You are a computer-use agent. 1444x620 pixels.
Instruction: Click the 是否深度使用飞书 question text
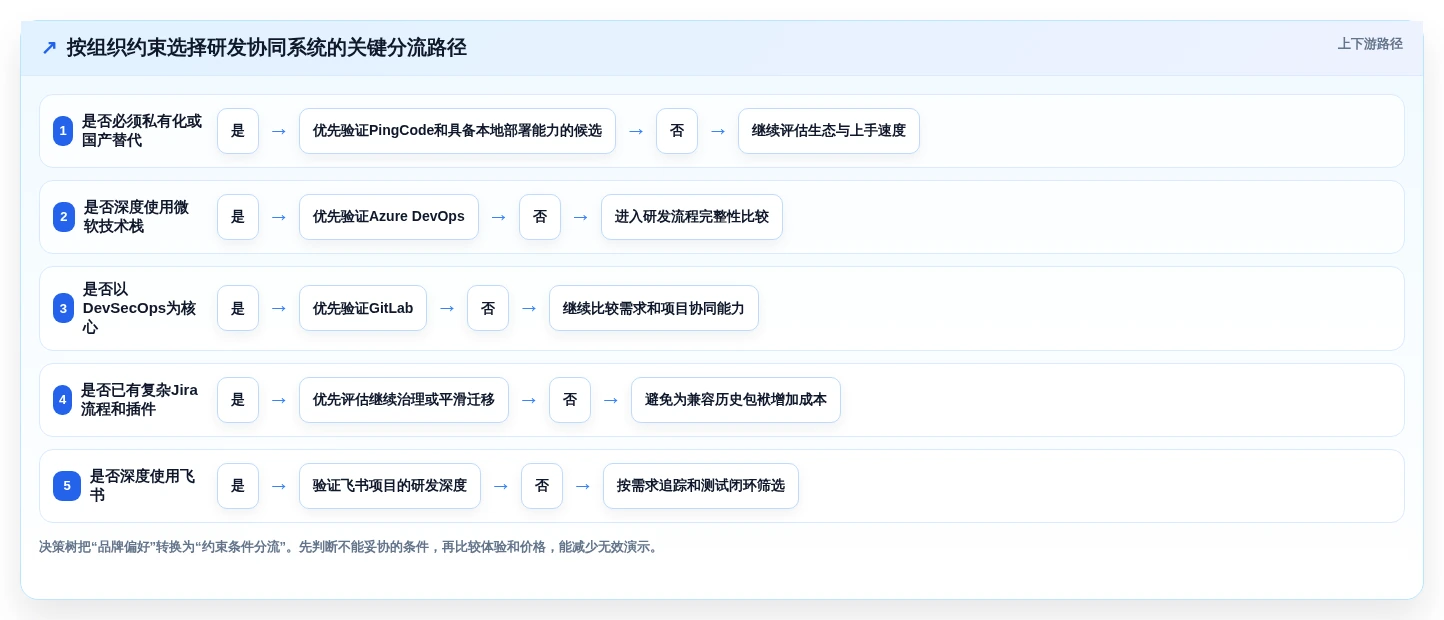143,486
